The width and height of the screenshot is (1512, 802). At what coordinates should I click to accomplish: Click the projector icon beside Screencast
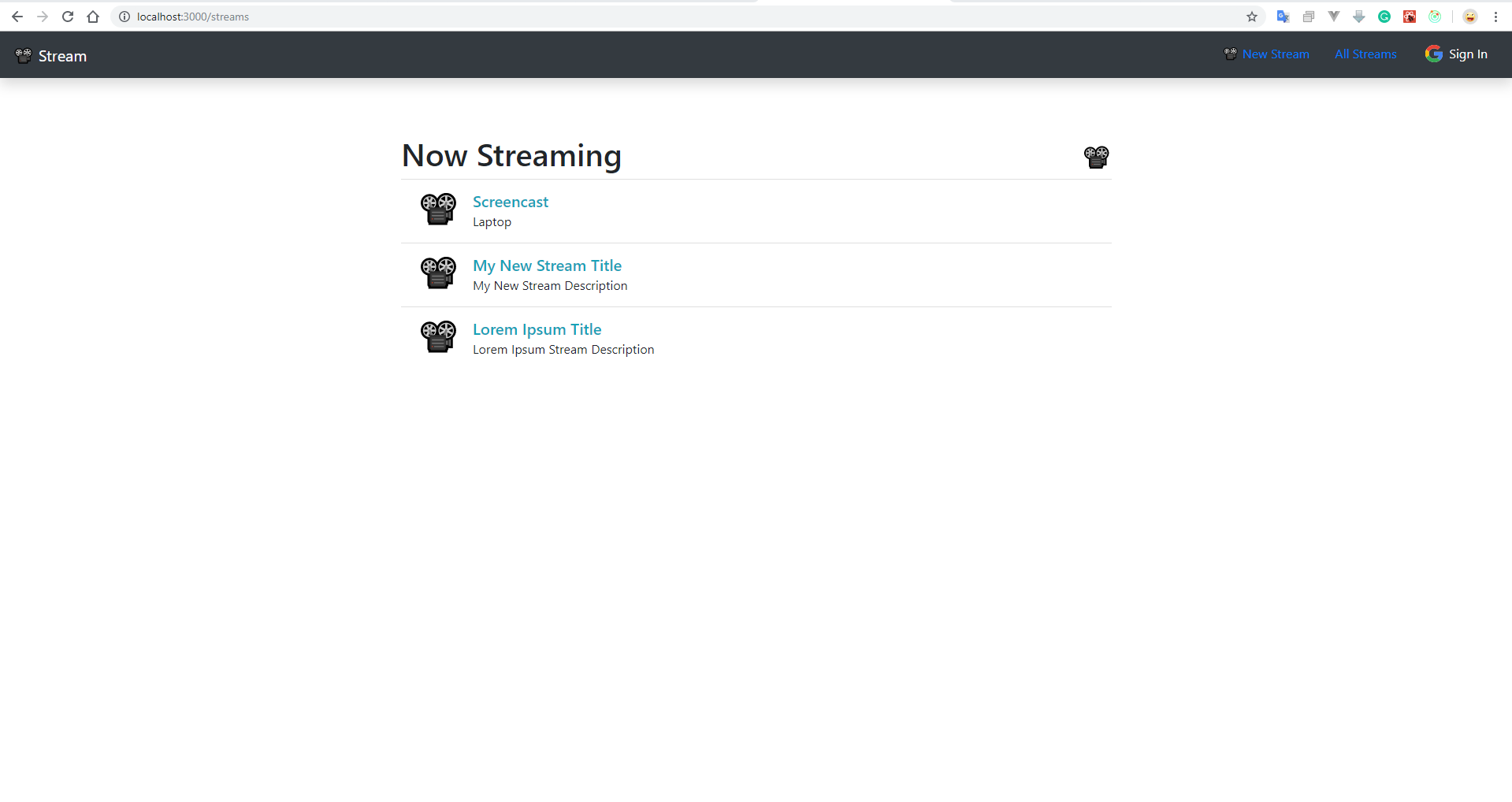tap(438, 210)
